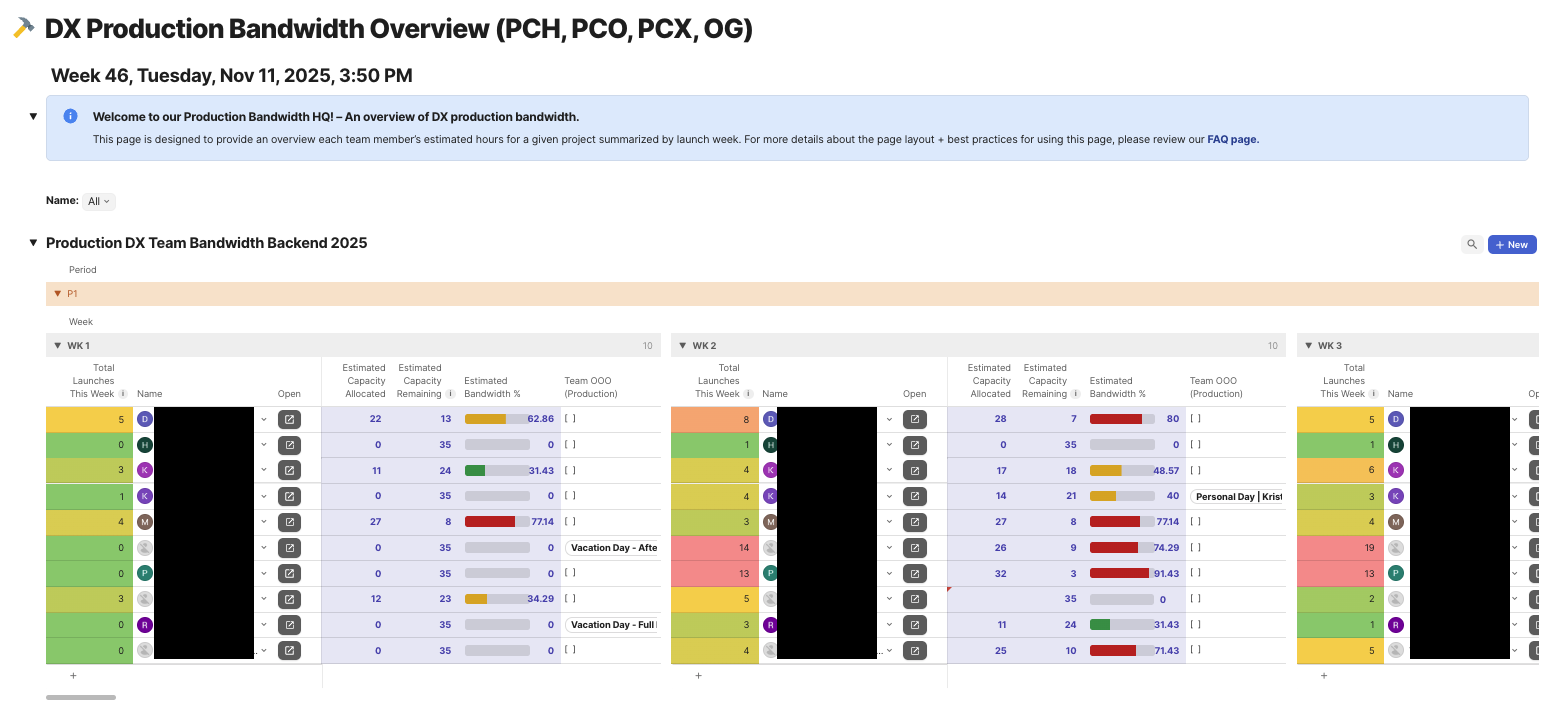Click info icon beside WK 3 Total Launches This Week
Image resolution: width=1548 pixels, height=709 pixels.
click(x=1373, y=394)
